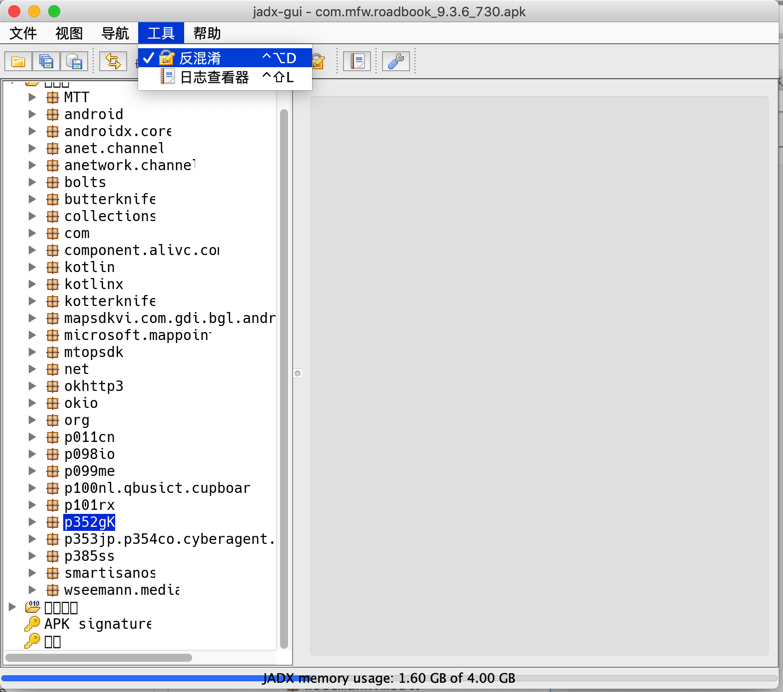Open the 视图 menu
The width and height of the screenshot is (783, 692).
pyautogui.click(x=69, y=33)
